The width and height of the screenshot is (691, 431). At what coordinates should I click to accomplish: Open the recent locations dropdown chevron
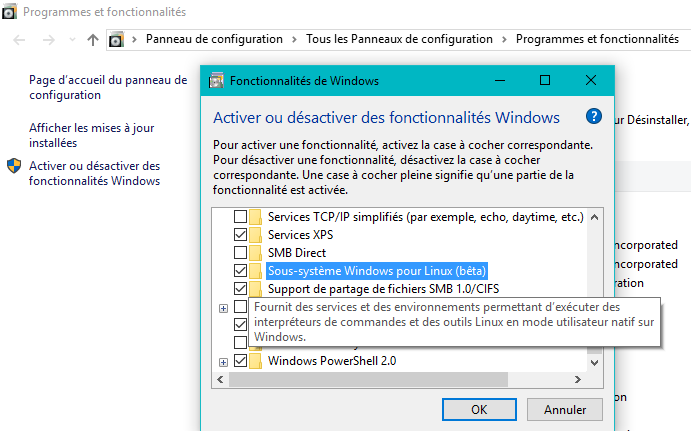[72, 40]
